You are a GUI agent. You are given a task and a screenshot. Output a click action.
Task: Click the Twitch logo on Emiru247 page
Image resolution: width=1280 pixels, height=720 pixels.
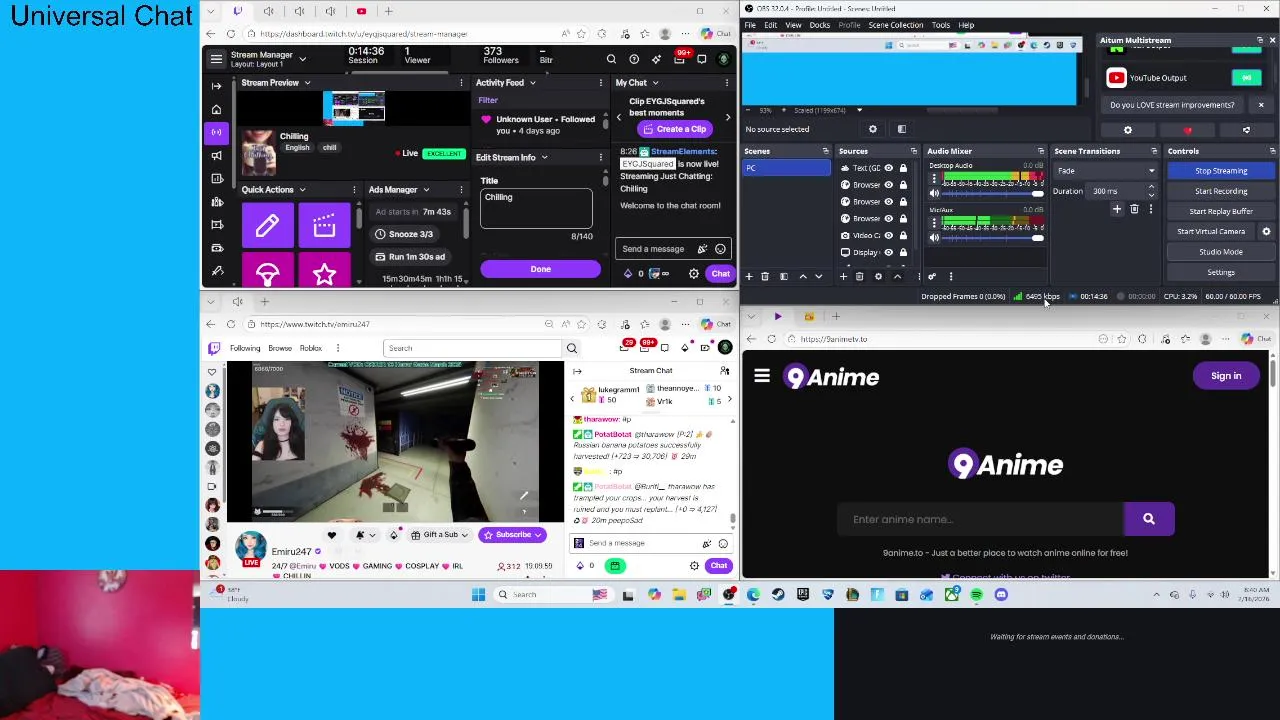pos(214,348)
